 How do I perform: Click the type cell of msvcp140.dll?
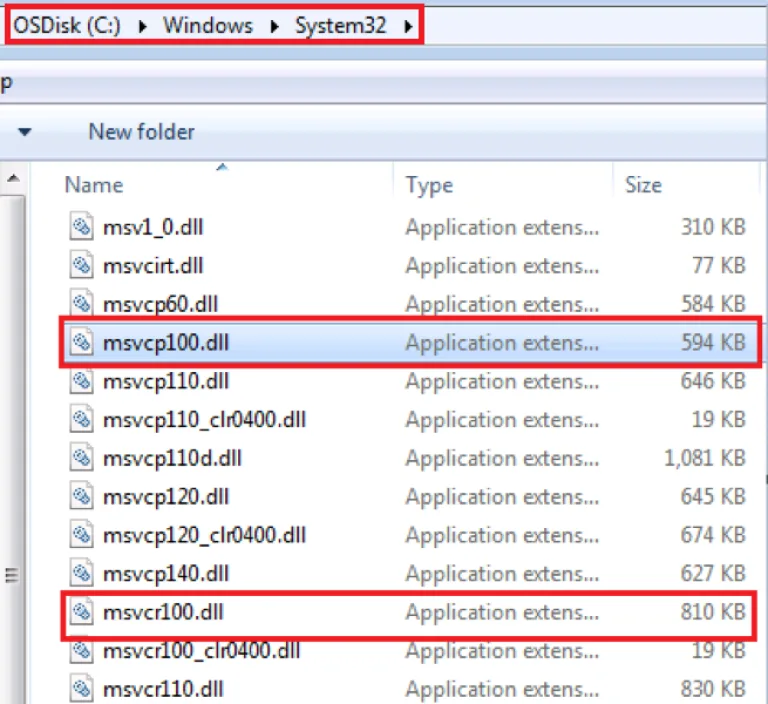pyautogui.click(x=502, y=574)
